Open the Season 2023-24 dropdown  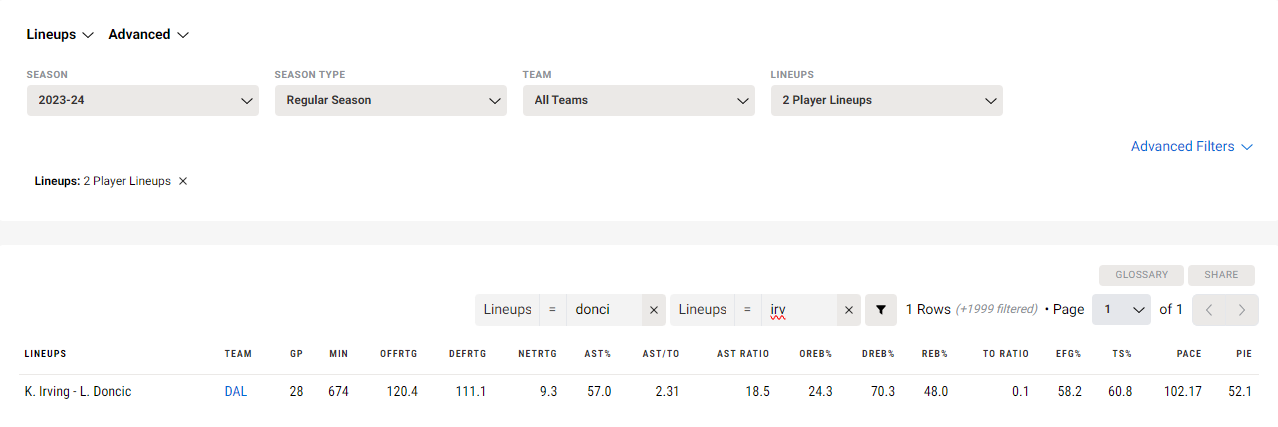pyautogui.click(x=143, y=100)
